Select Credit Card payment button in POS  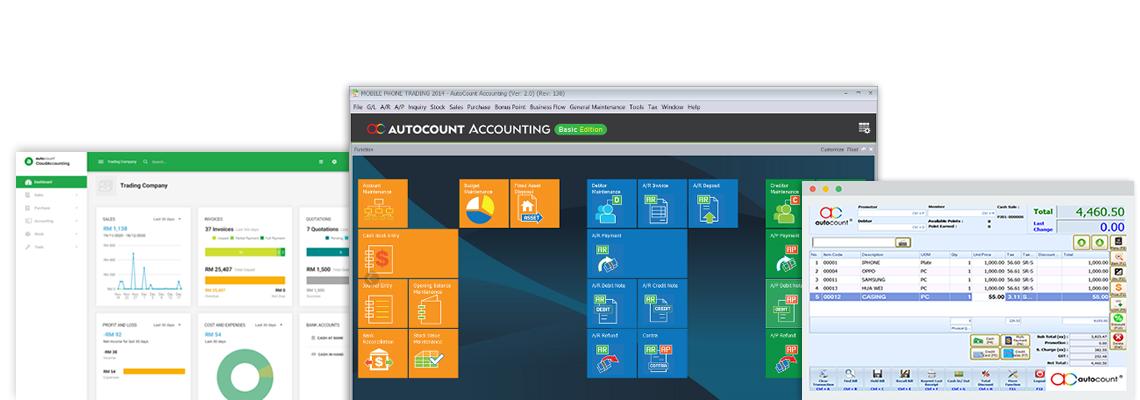pos(984,353)
